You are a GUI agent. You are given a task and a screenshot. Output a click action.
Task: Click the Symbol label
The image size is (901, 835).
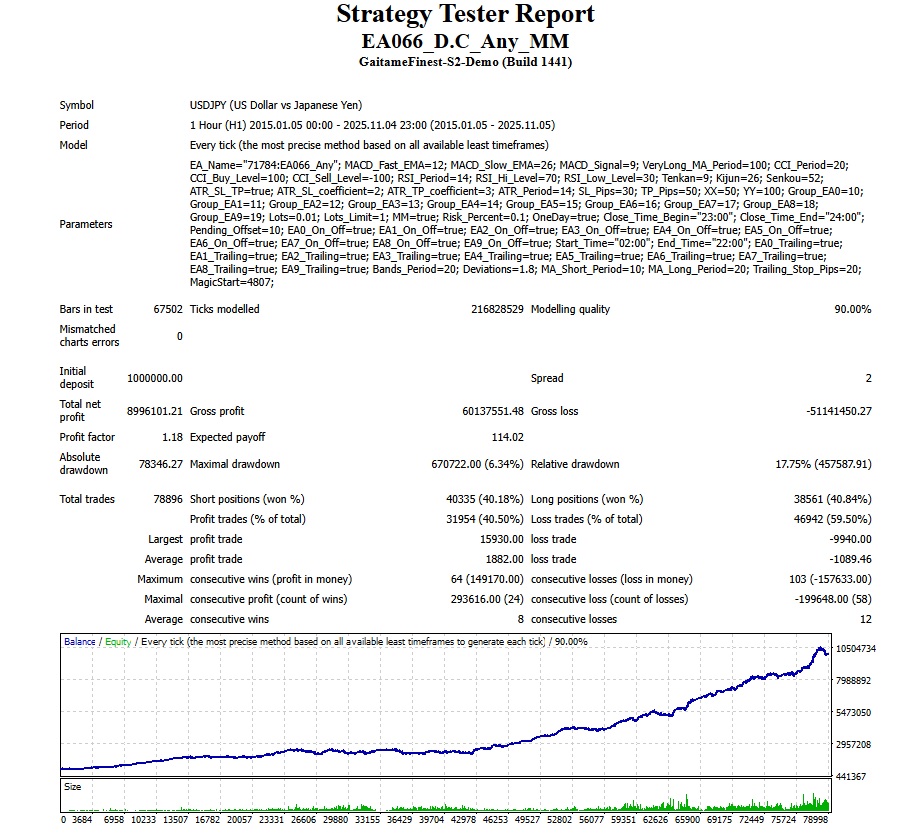pyautogui.click(x=76, y=105)
